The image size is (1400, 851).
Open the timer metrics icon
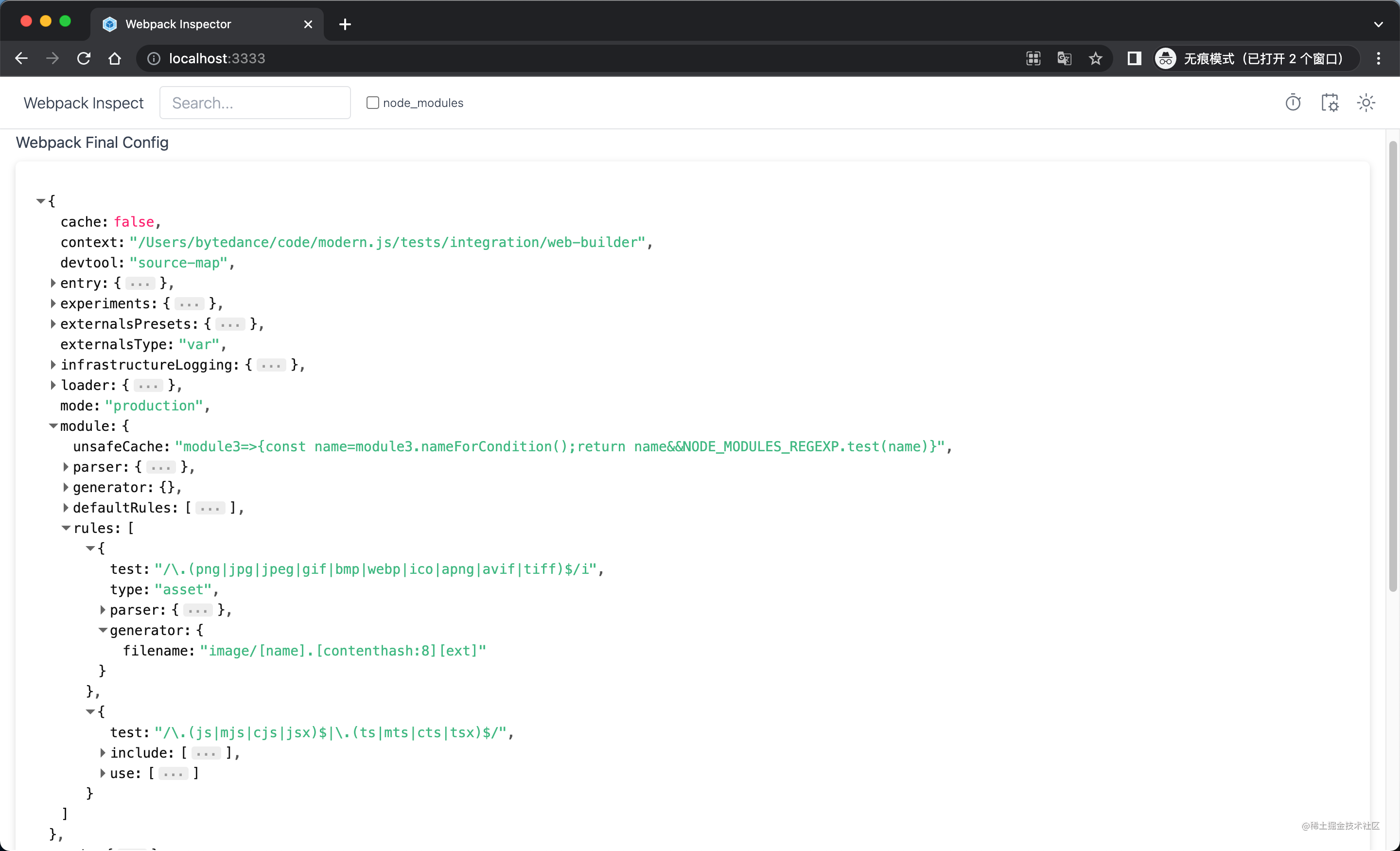point(1293,103)
